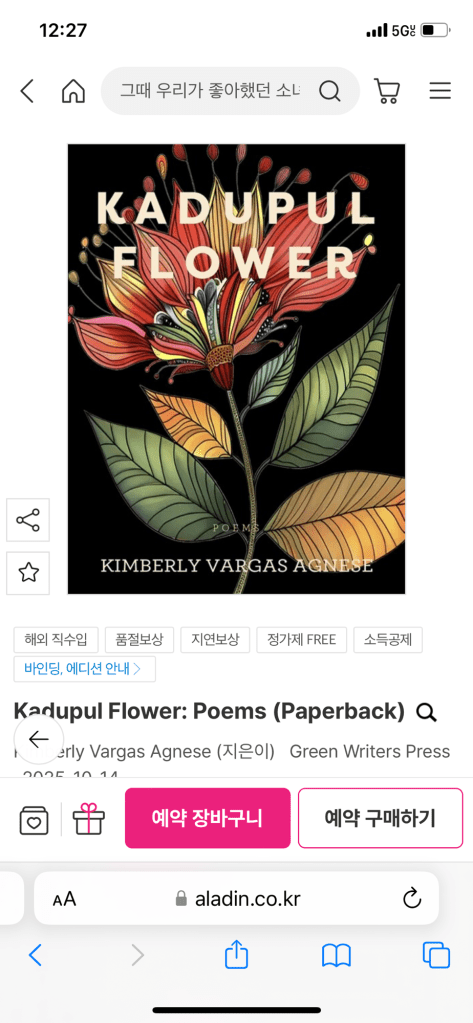The image size is (473, 1023).
Task: Tap magnifier next to book title
Action: click(426, 713)
